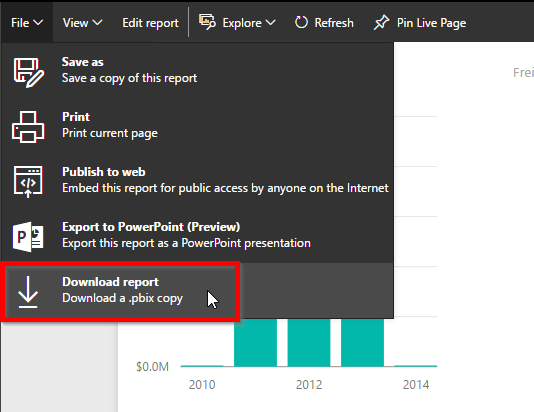The height and width of the screenshot is (412, 534).
Task: Click the Publish to web code icon
Action: pyautogui.click(x=28, y=182)
